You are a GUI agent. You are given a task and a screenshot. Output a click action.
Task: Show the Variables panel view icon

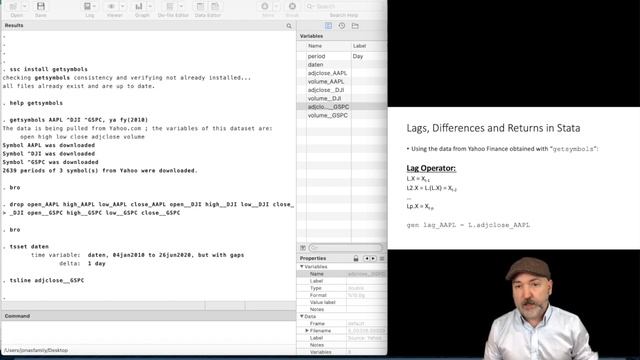328,26
